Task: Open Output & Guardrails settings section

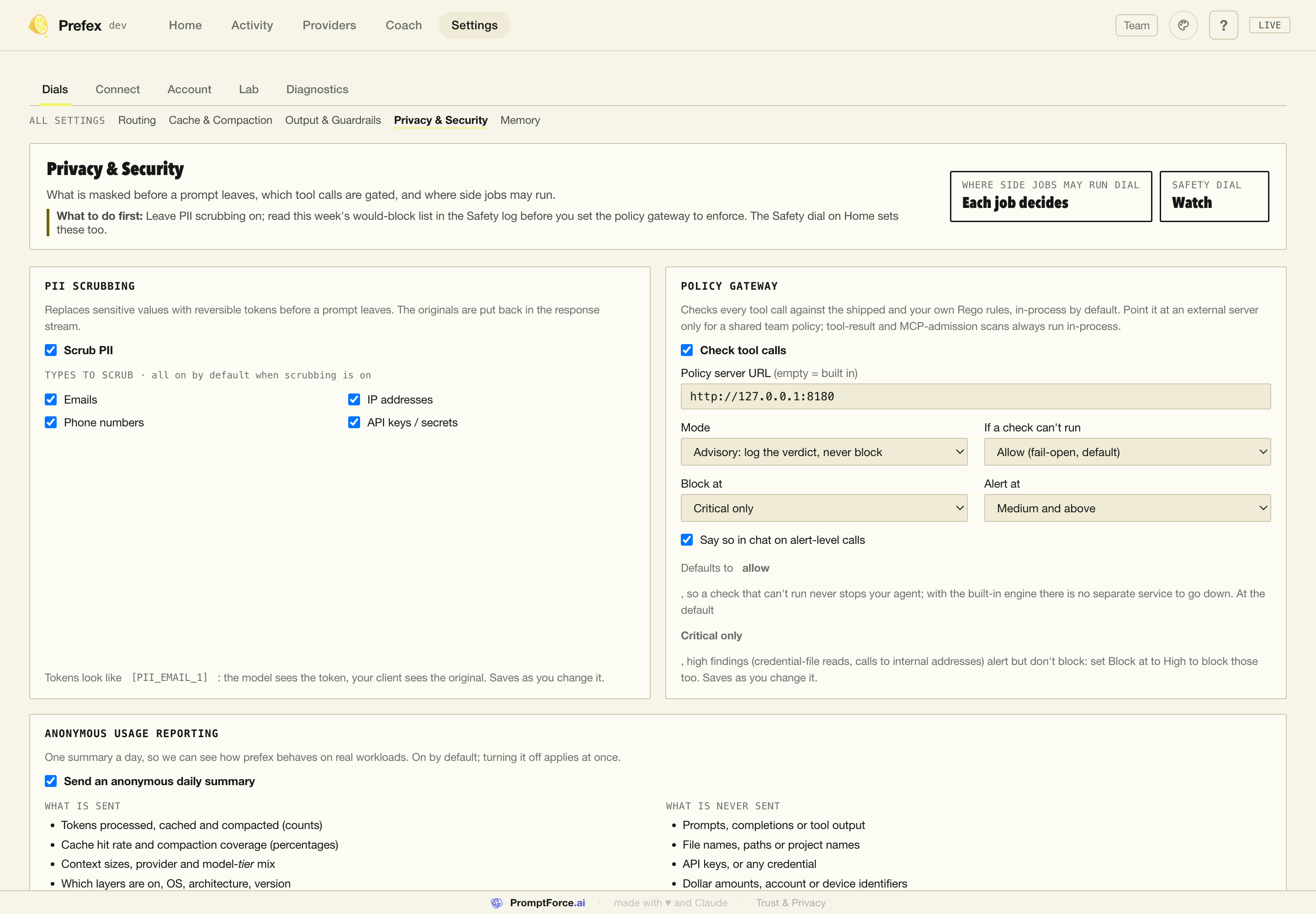Action: [x=333, y=120]
